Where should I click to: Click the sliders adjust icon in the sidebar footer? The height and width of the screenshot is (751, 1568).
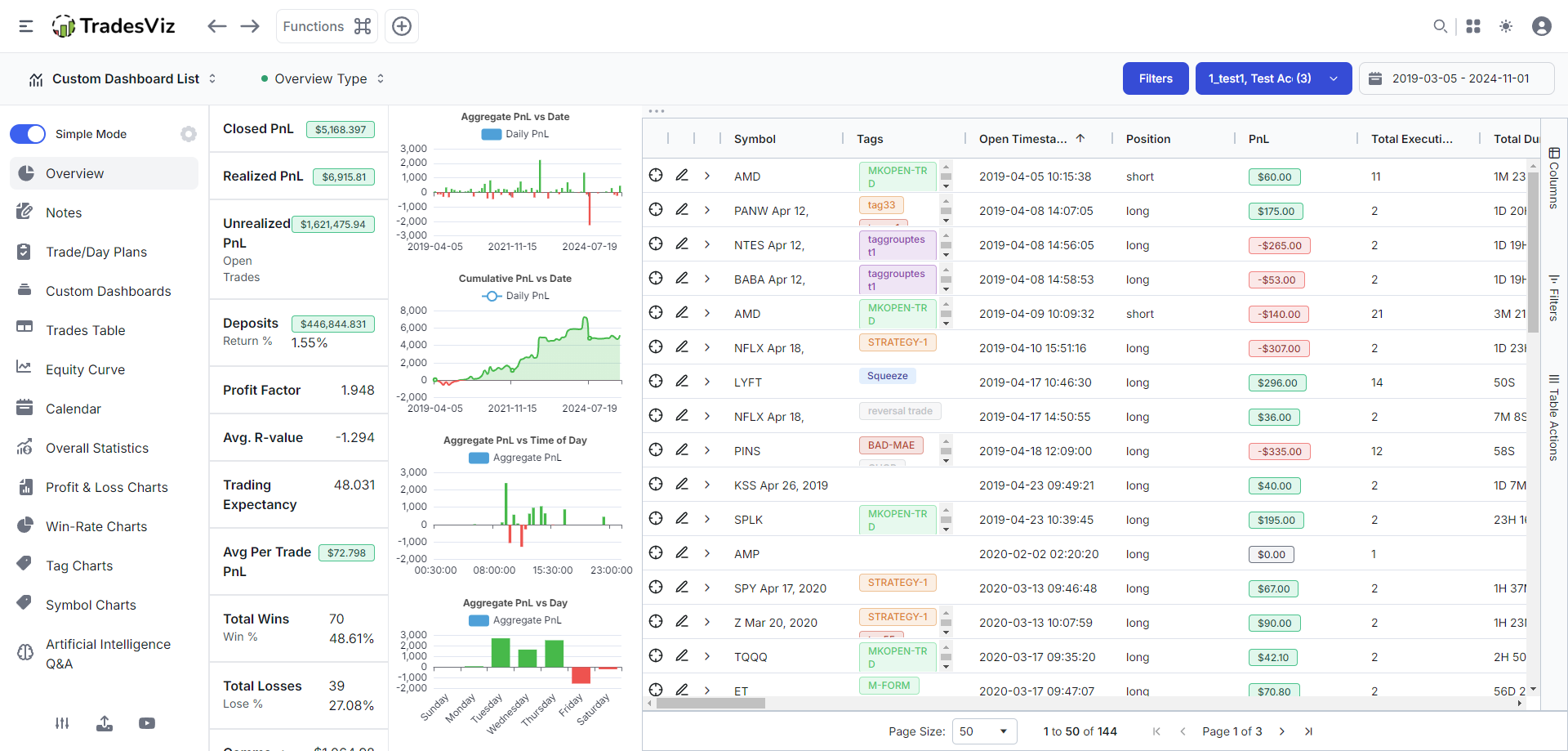[x=62, y=723]
